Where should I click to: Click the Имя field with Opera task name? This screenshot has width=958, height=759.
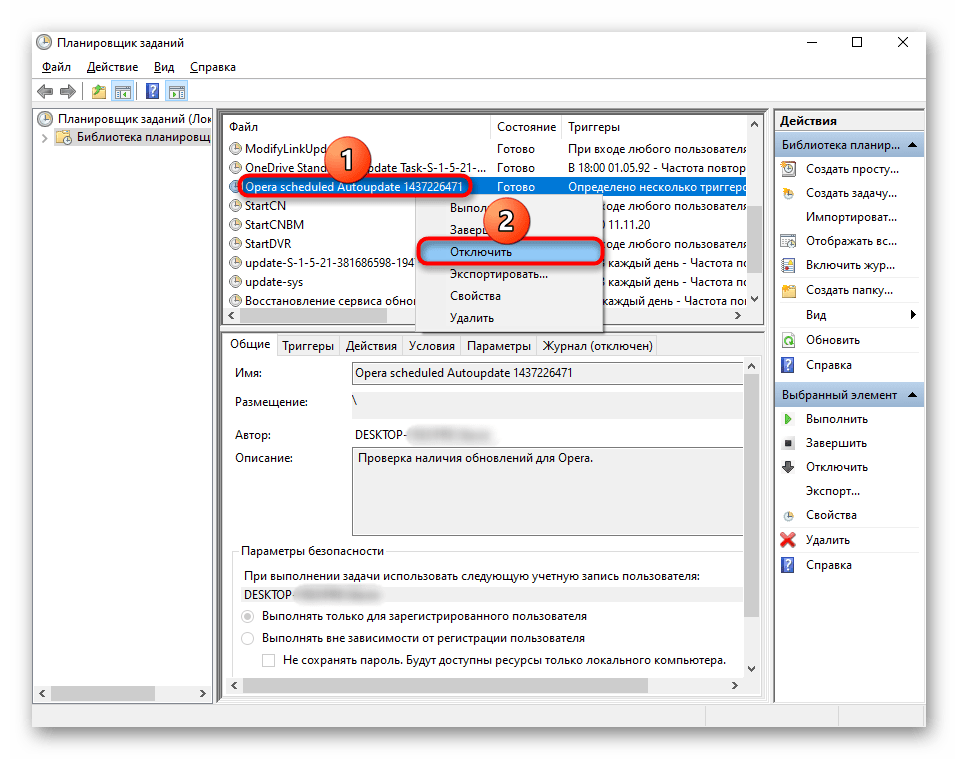(547, 373)
